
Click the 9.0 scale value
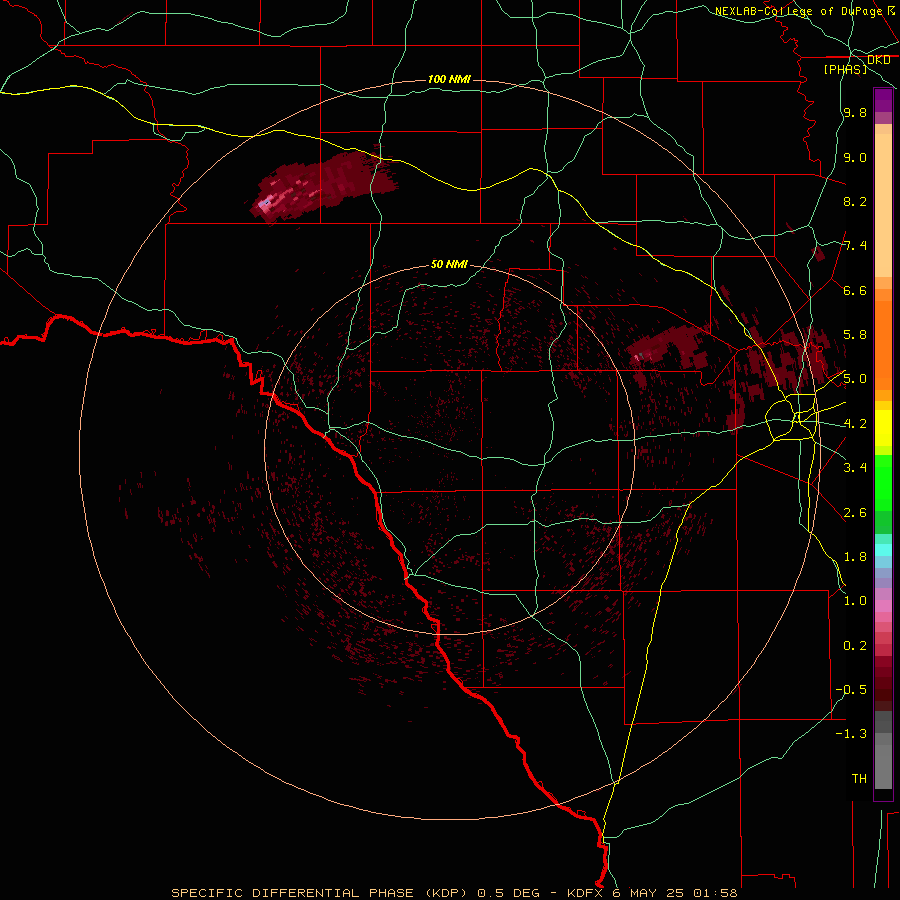(x=855, y=157)
